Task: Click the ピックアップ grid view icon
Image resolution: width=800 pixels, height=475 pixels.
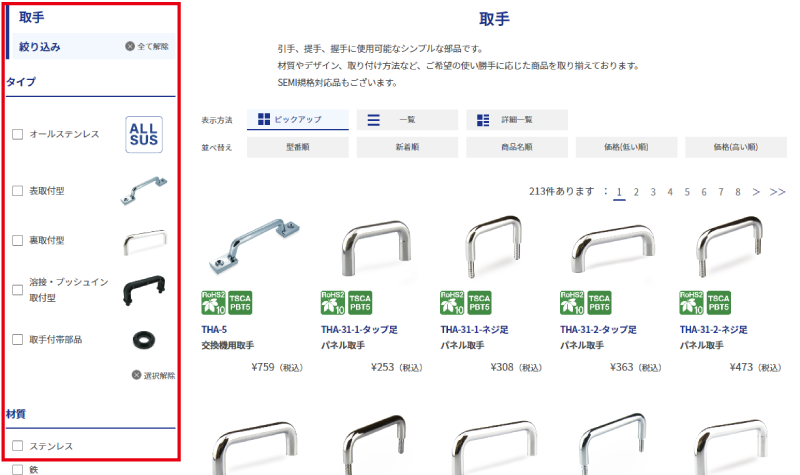Action: coord(264,119)
